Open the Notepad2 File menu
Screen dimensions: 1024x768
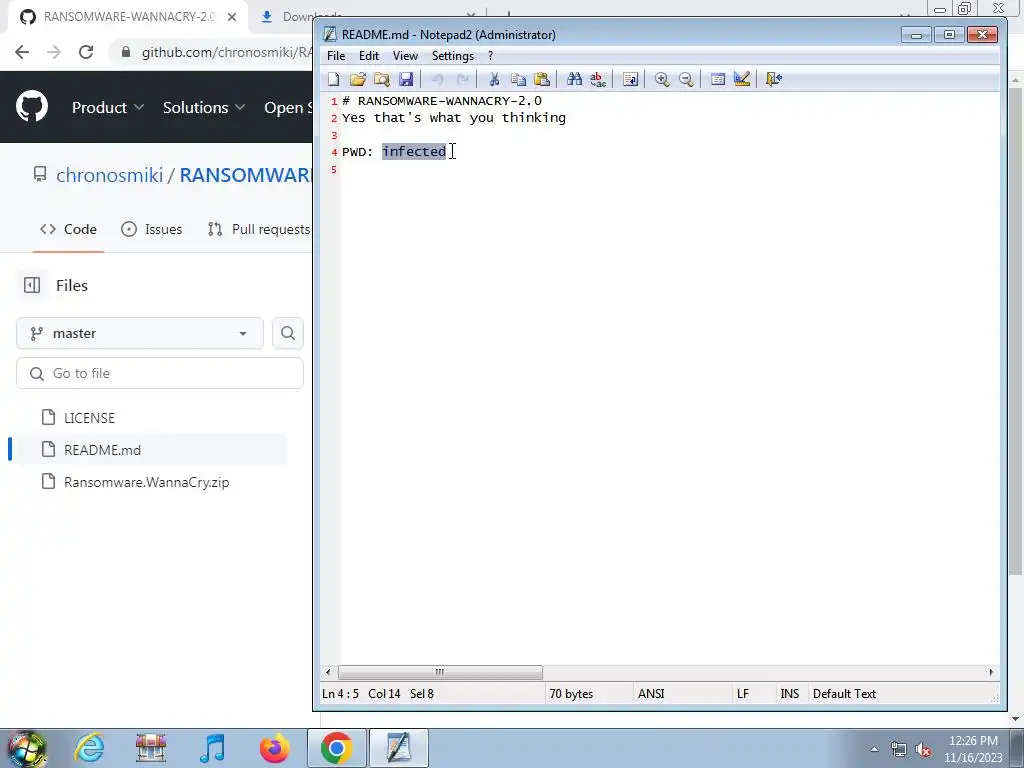336,56
